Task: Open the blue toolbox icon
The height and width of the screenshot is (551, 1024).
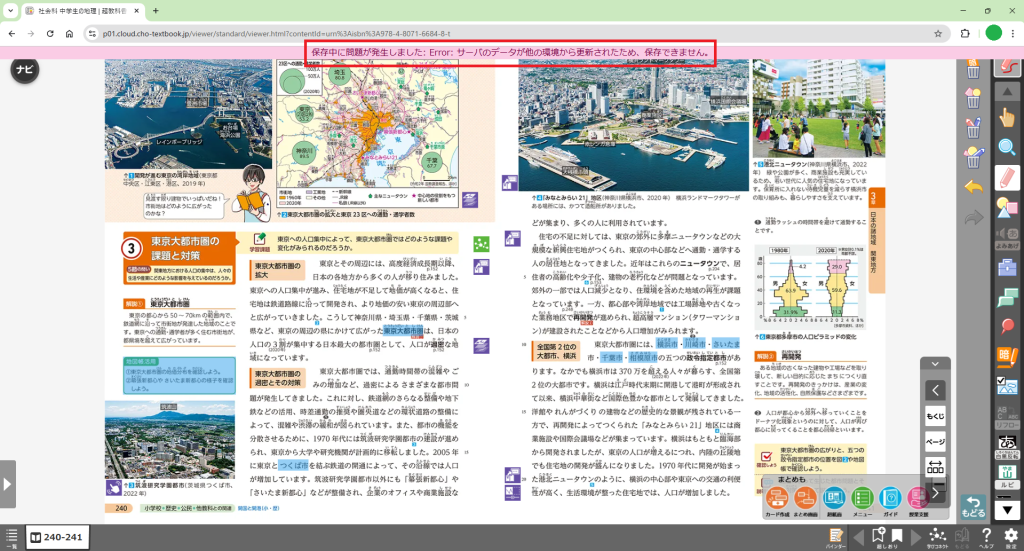Action: (1007, 267)
